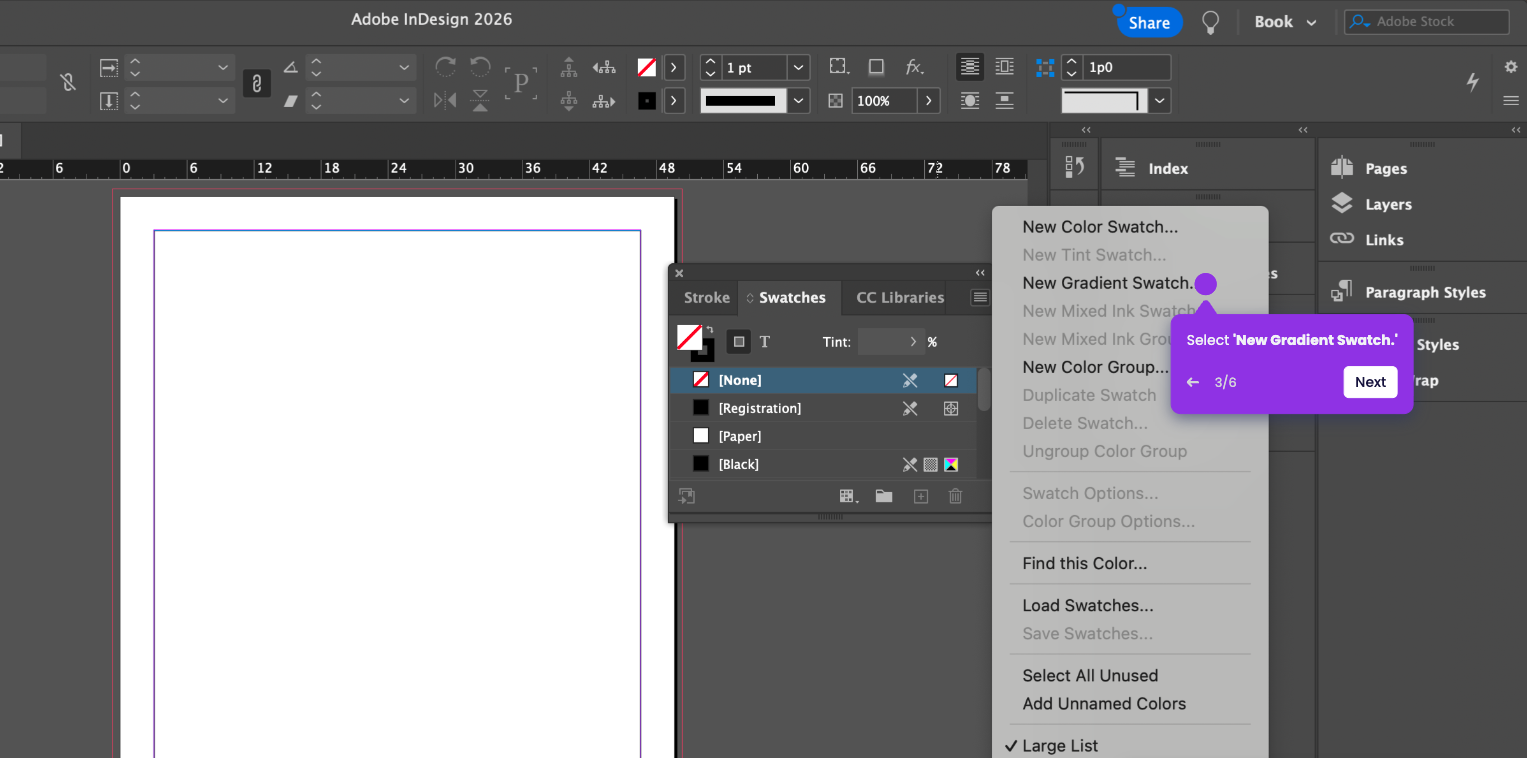Open the stroke weight 1 pt dropdown
Image resolution: width=1527 pixels, height=758 pixels.
(798, 67)
